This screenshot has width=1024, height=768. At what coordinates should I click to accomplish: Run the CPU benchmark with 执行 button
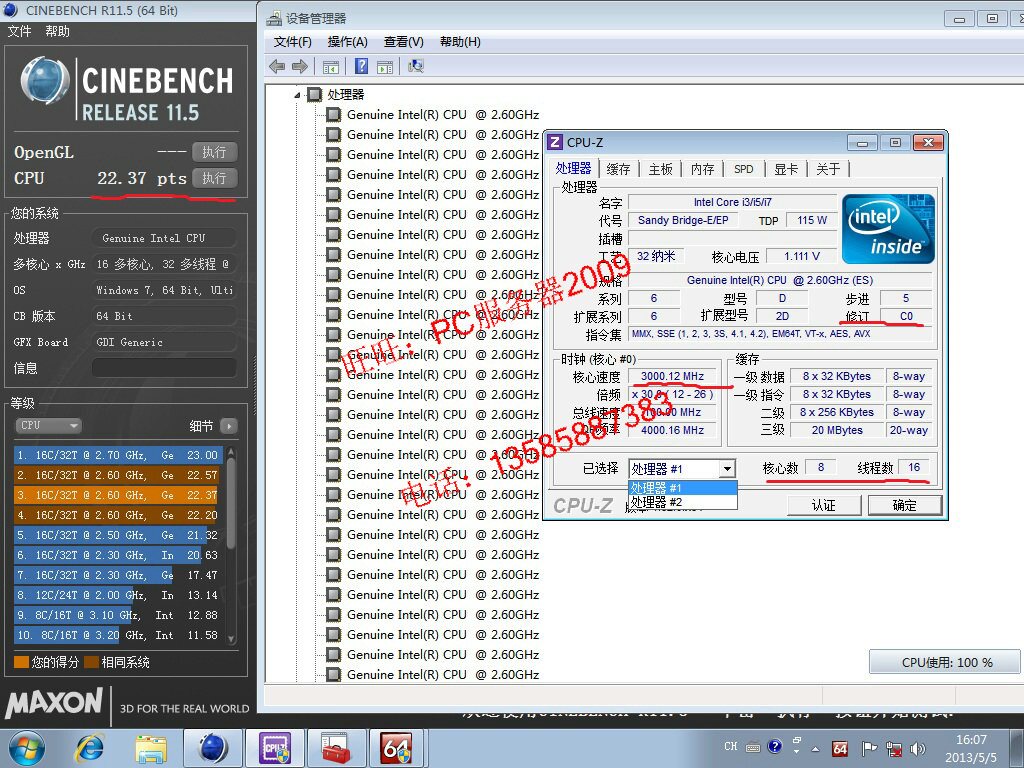click(x=214, y=178)
